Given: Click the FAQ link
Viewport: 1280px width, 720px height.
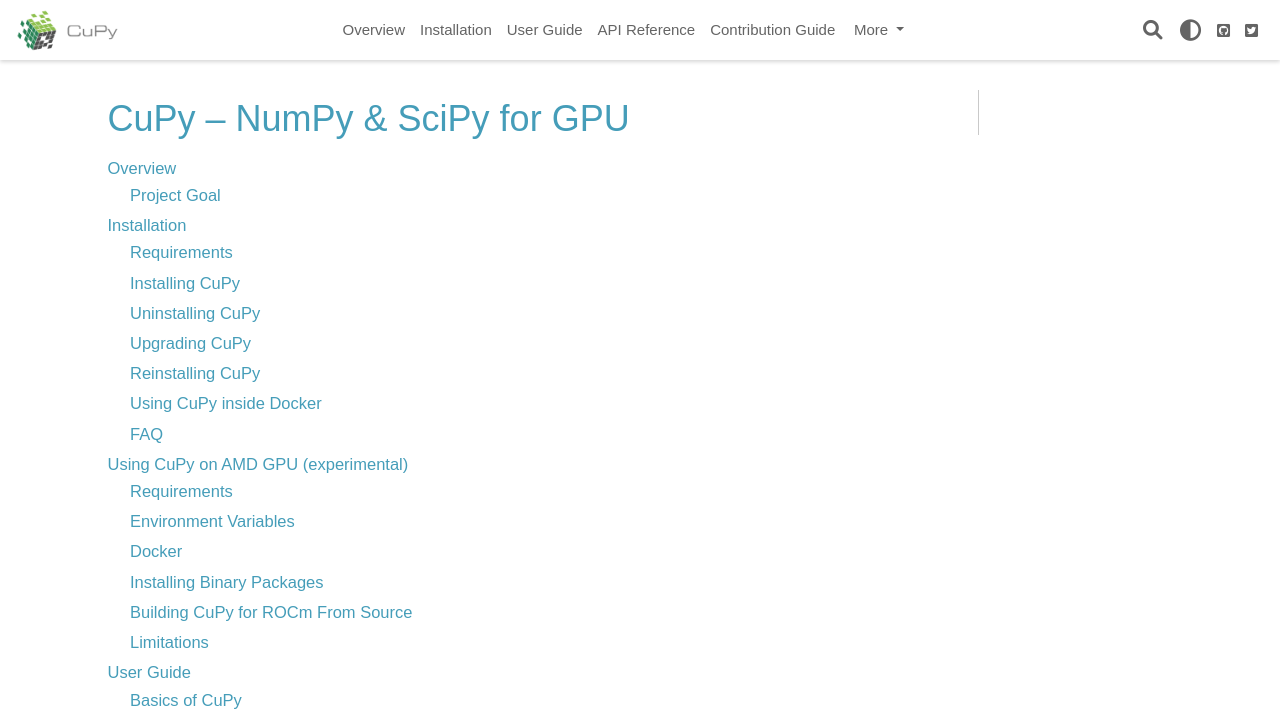Looking at the screenshot, I should click(x=146, y=434).
